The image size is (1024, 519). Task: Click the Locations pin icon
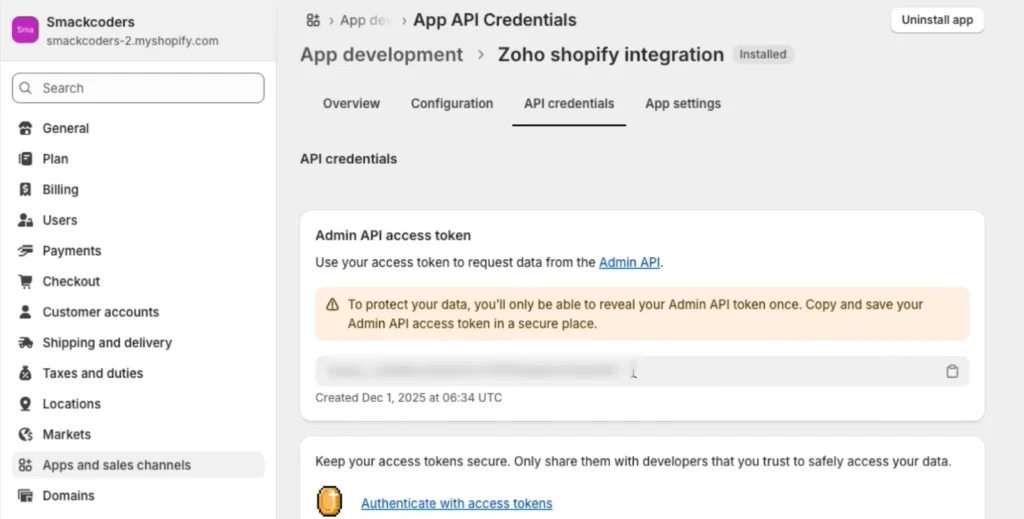point(25,404)
